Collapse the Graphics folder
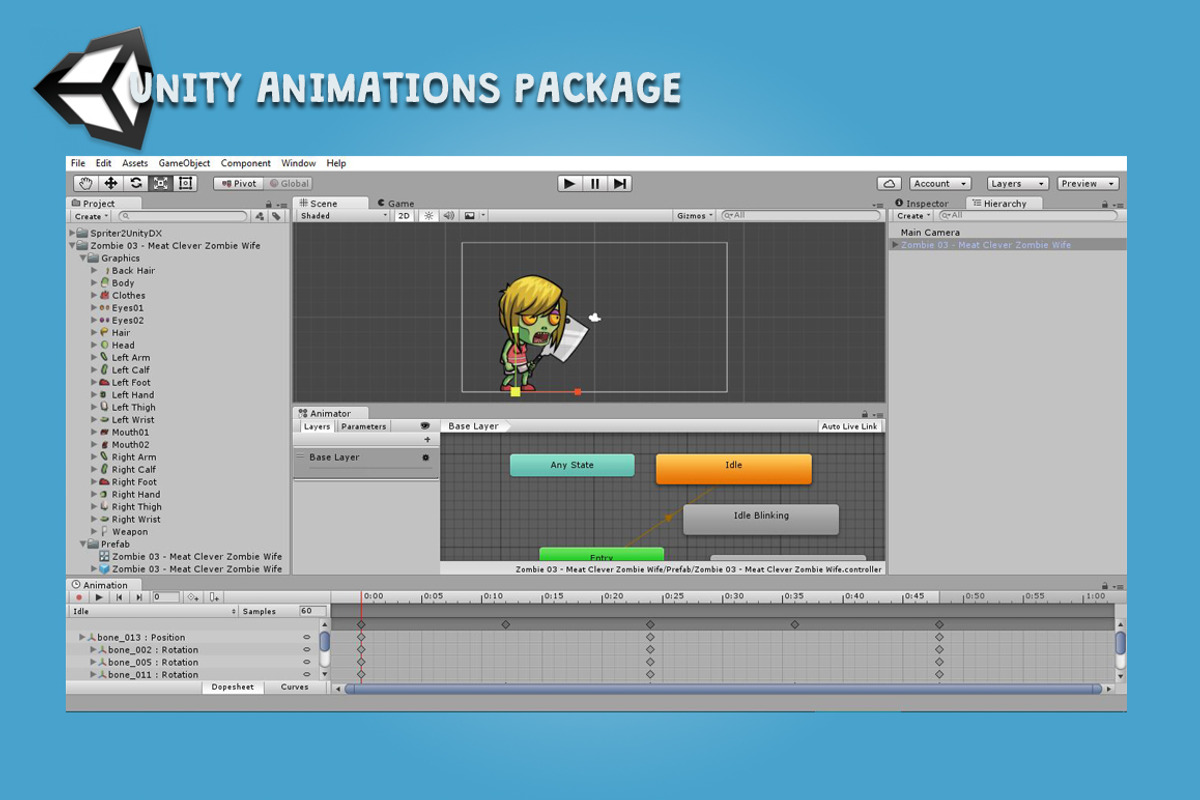Viewport: 1200px width, 800px height. (x=83, y=258)
